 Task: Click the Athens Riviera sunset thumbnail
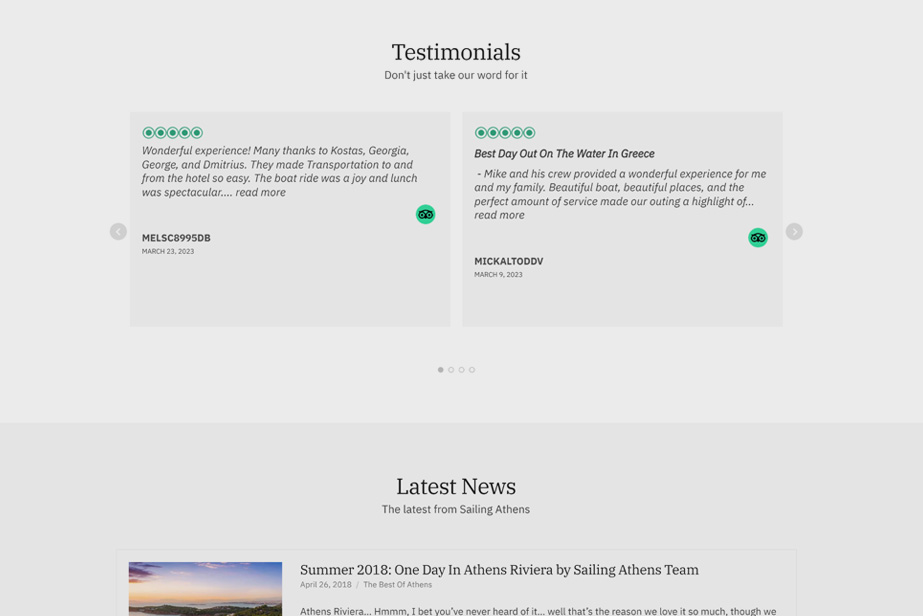tap(205, 589)
